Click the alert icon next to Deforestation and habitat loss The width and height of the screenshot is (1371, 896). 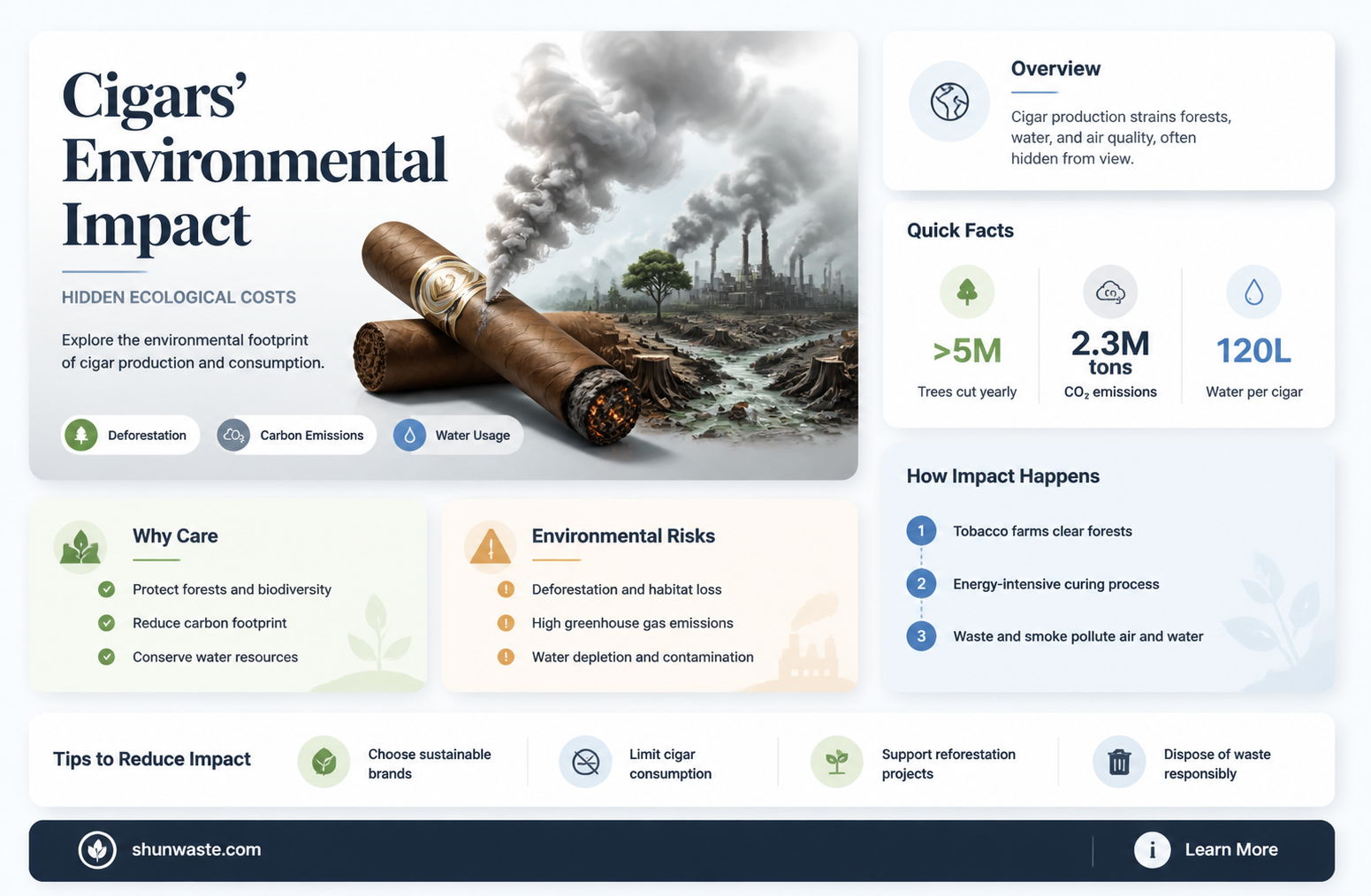point(506,589)
